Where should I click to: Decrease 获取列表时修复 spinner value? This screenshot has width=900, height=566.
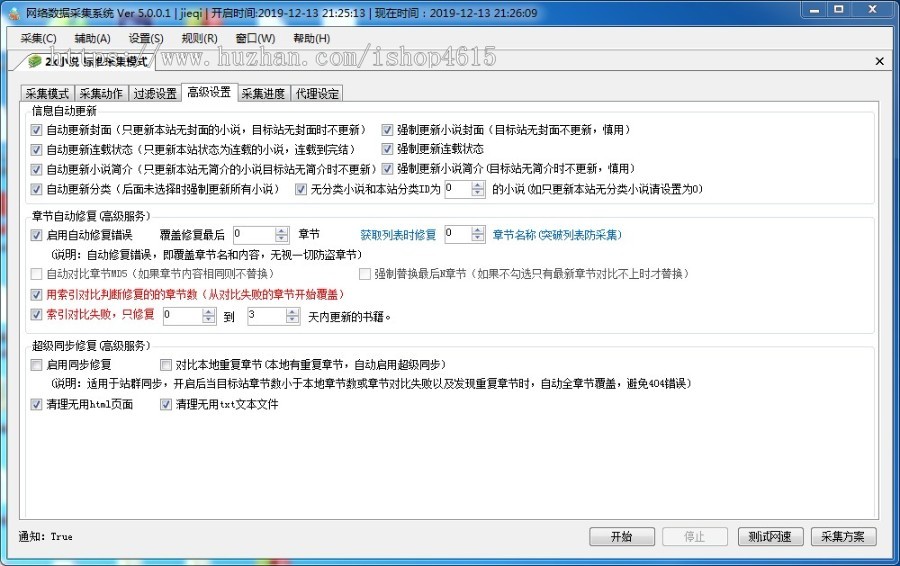478,238
